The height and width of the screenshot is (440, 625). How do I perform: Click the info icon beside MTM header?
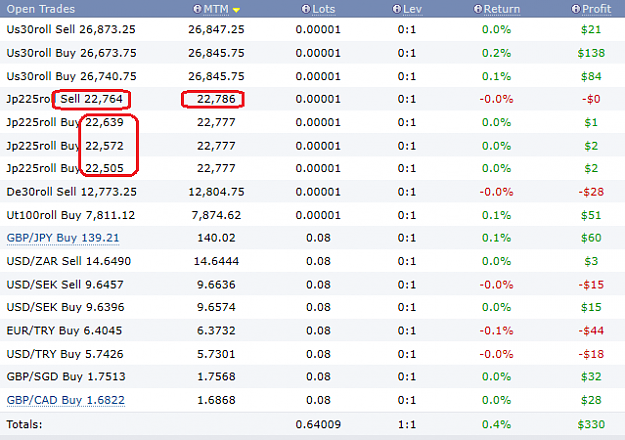point(197,9)
